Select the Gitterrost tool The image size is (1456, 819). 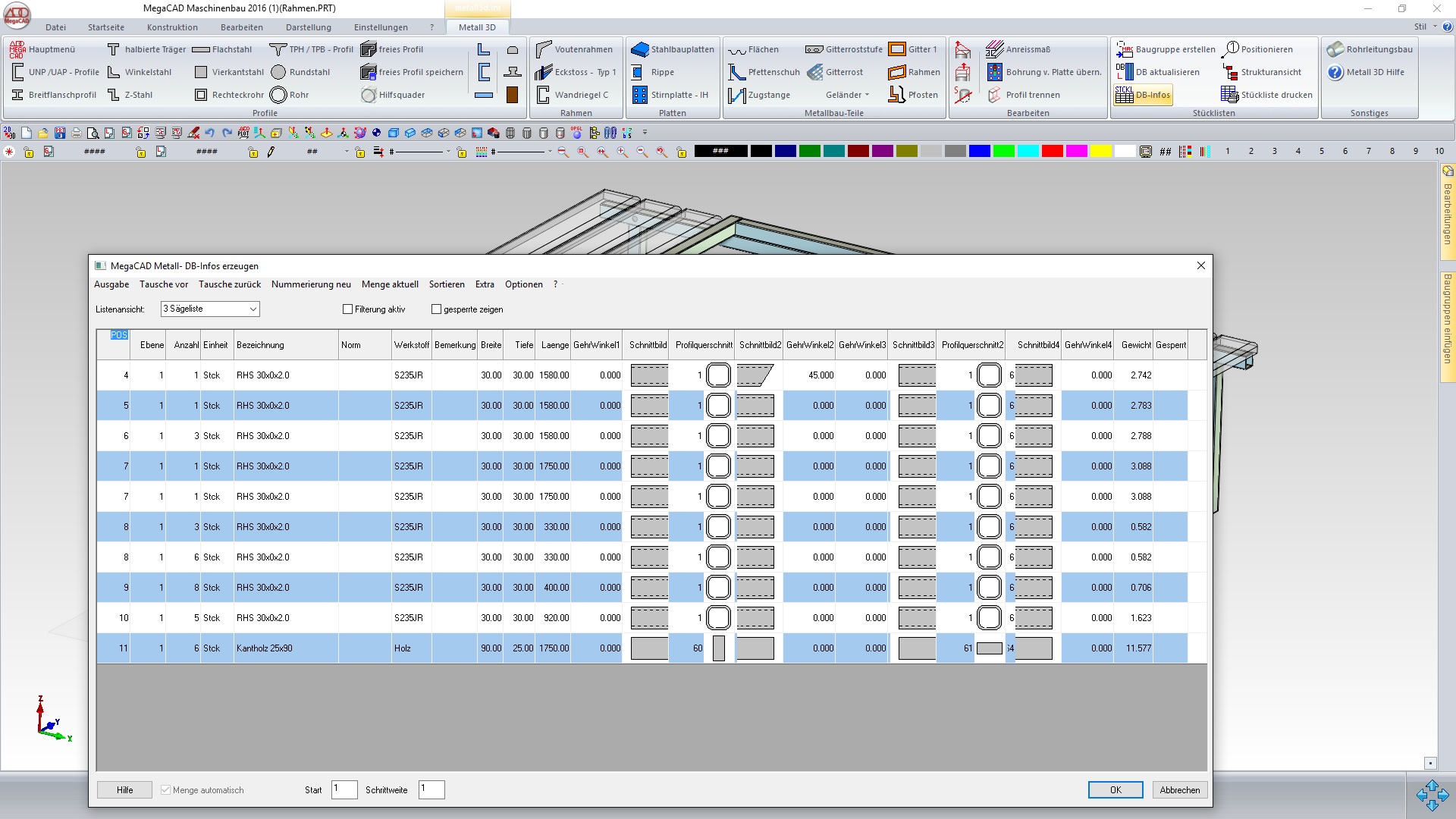[835, 72]
